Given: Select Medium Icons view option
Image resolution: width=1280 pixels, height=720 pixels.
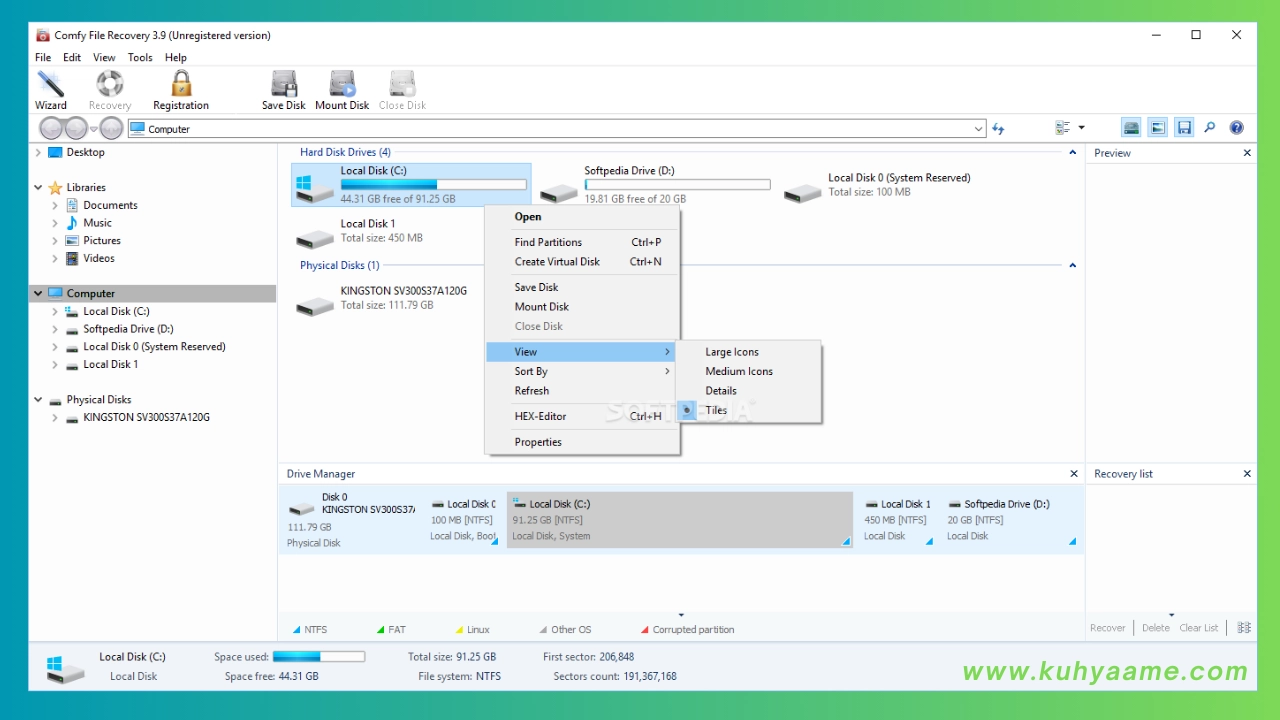Looking at the screenshot, I should 748,371.
